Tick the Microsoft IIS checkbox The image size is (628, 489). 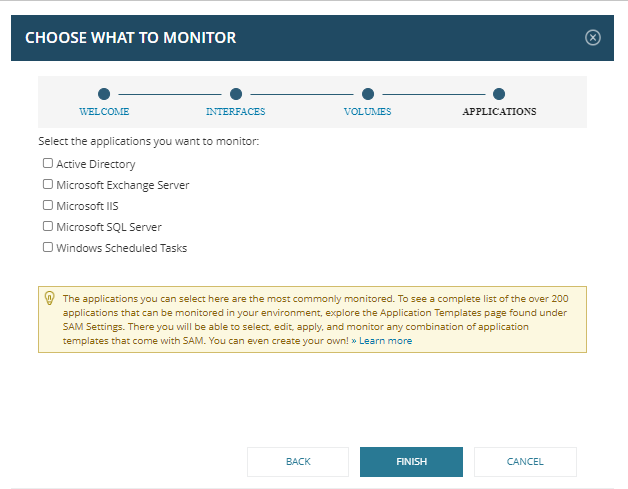48,205
